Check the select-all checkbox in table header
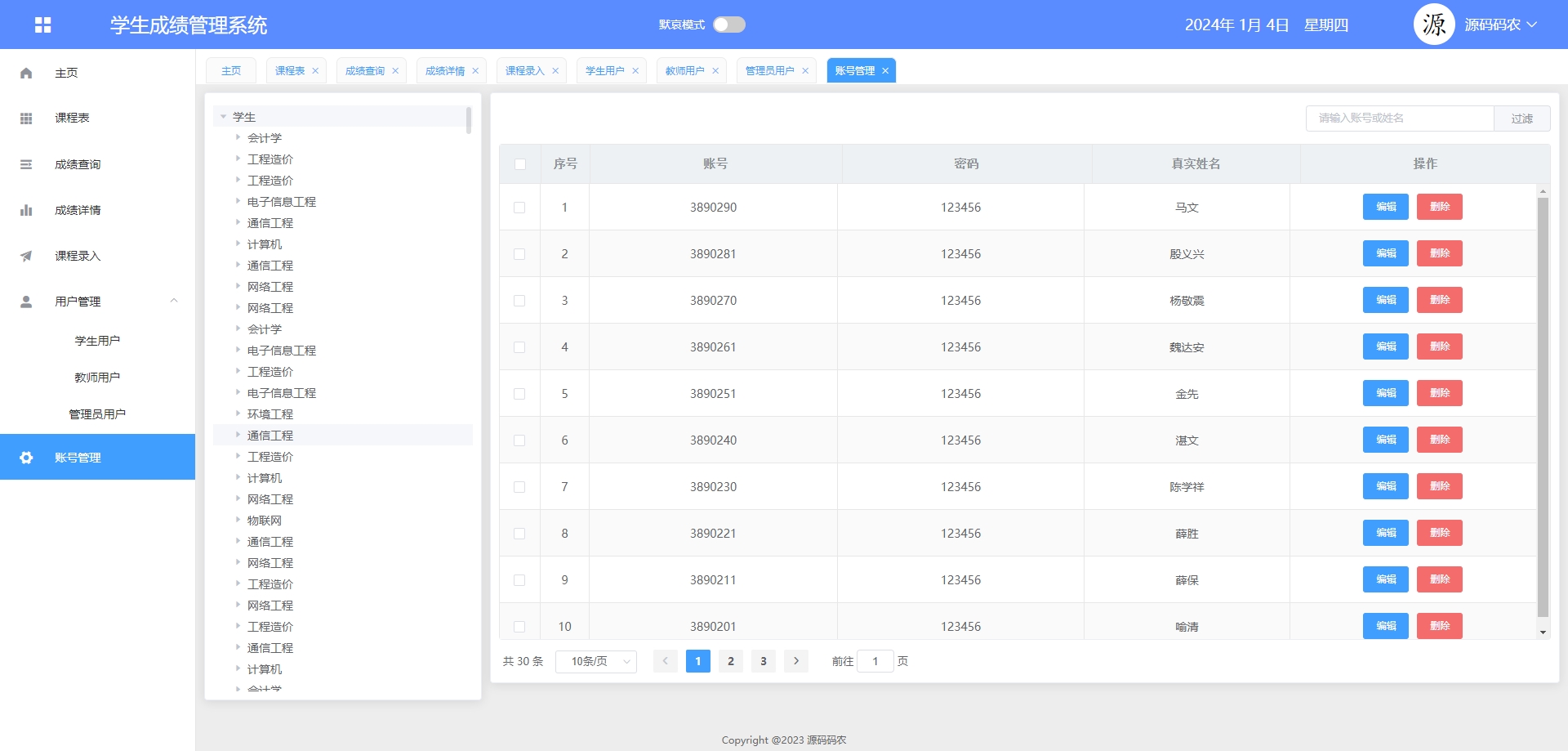Image resolution: width=1568 pixels, height=751 pixels. pyautogui.click(x=520, y=164)
